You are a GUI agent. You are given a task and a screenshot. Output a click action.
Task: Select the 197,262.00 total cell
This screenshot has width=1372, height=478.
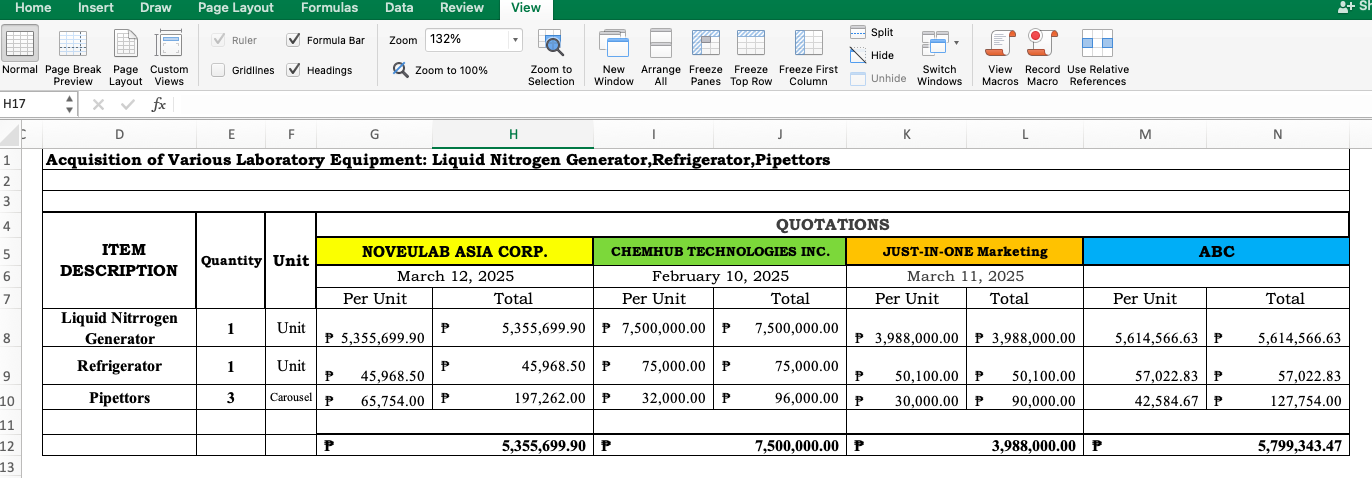coord(513,398)
